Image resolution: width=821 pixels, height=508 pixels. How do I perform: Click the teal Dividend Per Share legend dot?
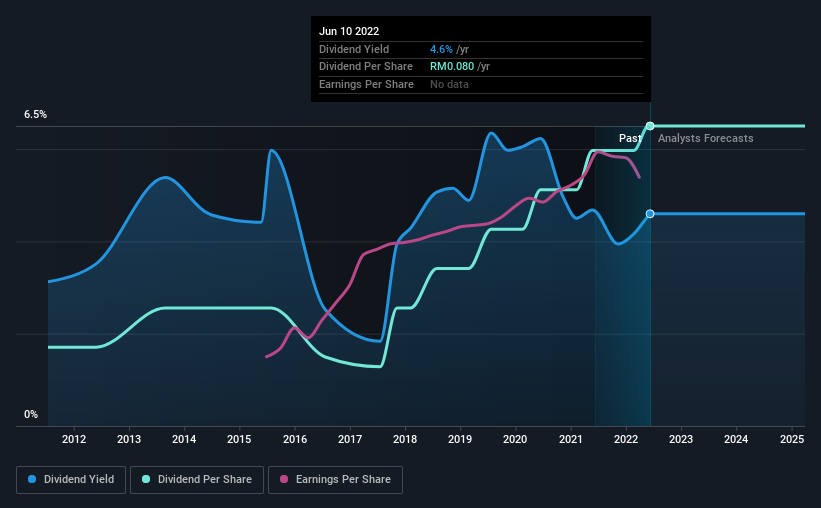[x=146, y=479]
